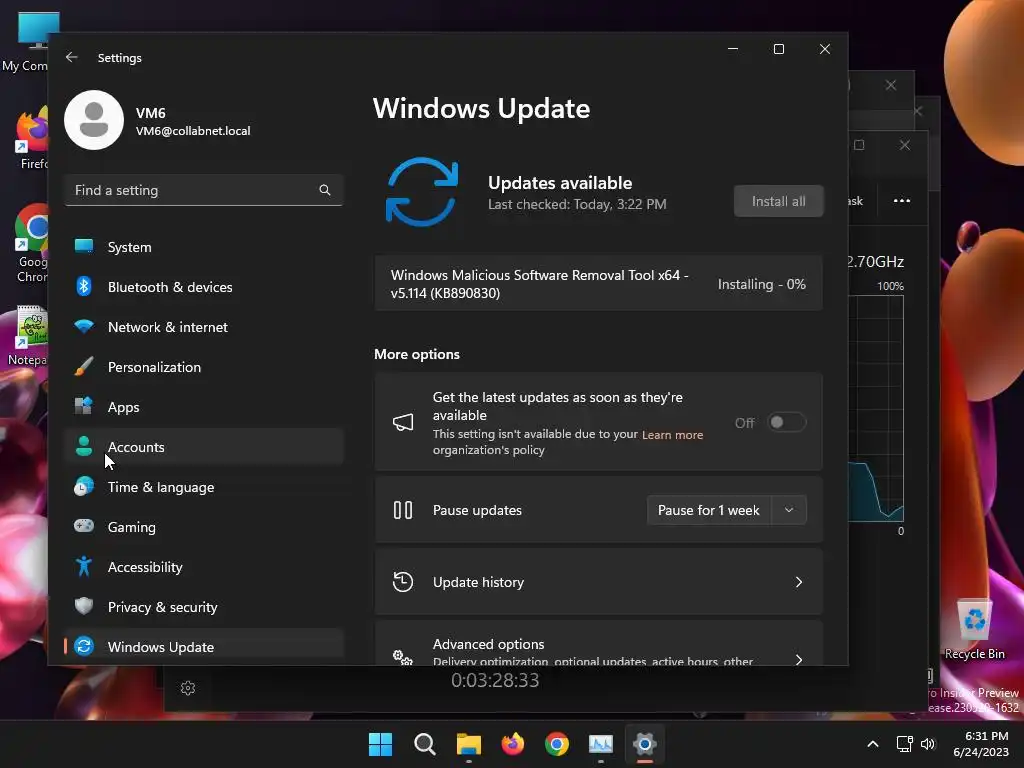Click the history clock icon
This screenshot has width=1024, height=768.
pos(403,581)
